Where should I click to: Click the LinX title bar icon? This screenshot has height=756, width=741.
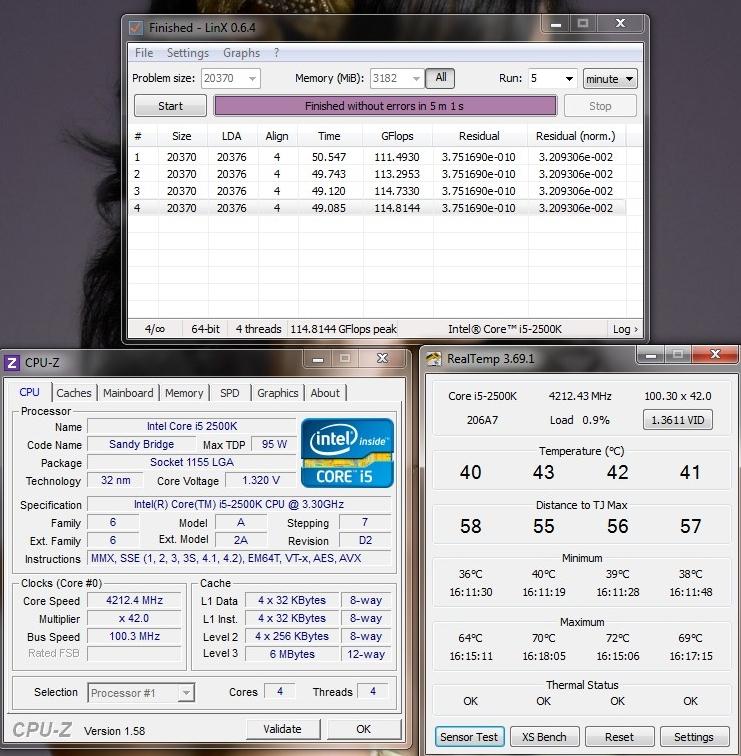136,27
